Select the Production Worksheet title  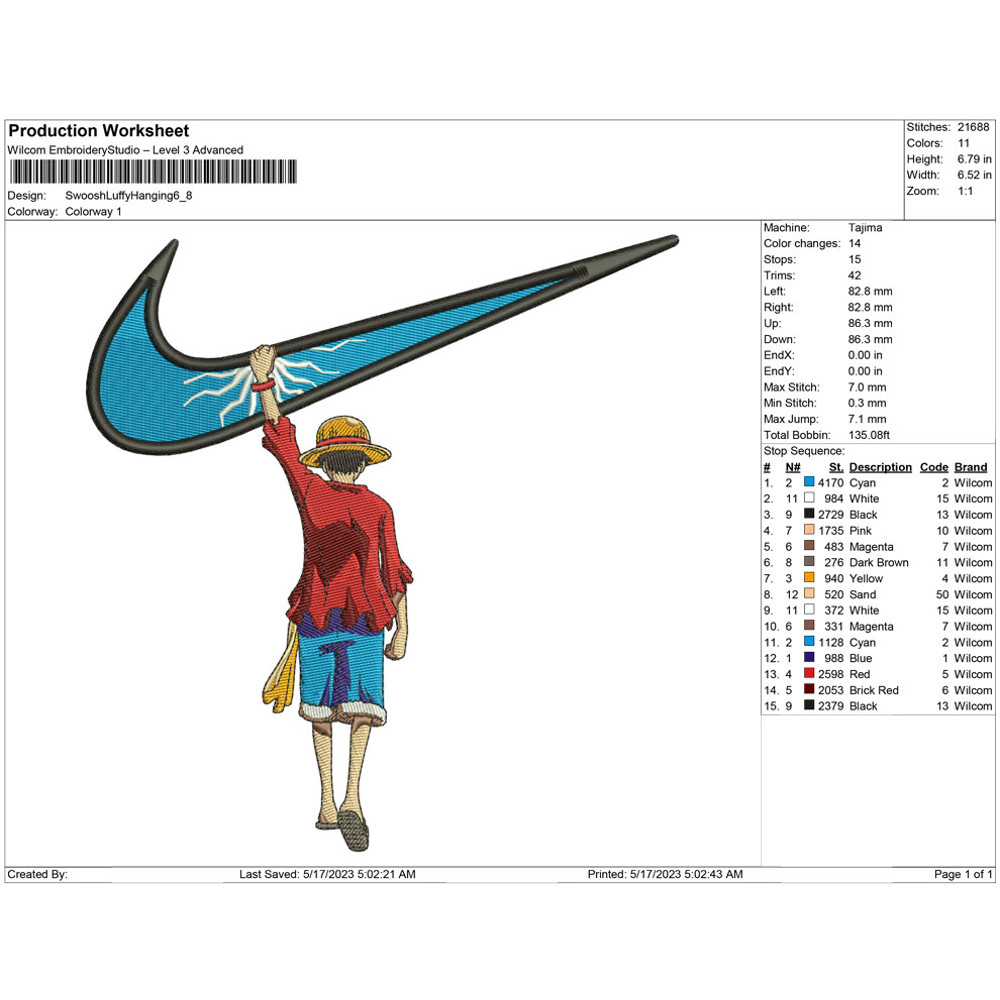[x=96, y=130]
